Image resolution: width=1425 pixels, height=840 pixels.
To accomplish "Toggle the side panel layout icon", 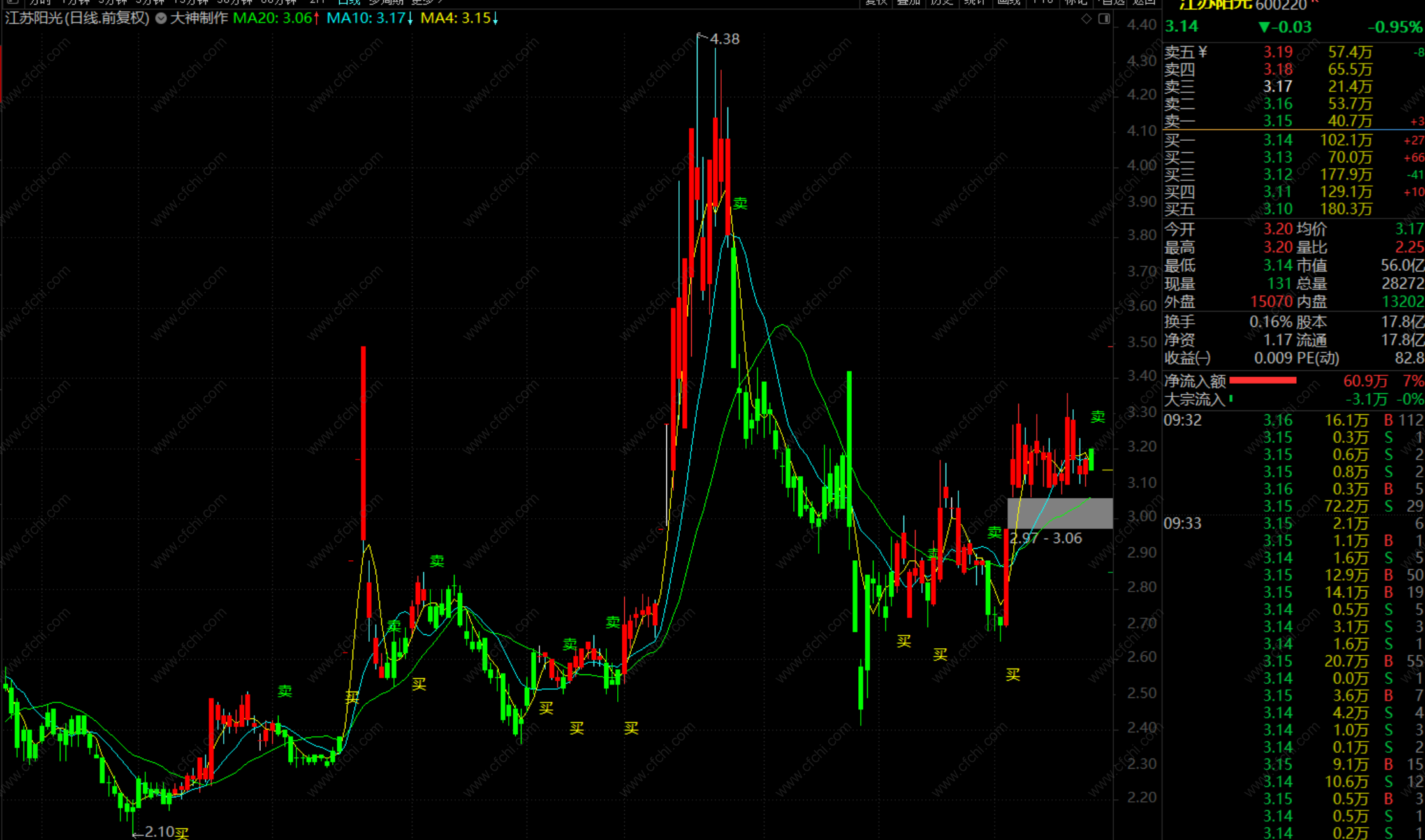I will tap(1104, 19).
